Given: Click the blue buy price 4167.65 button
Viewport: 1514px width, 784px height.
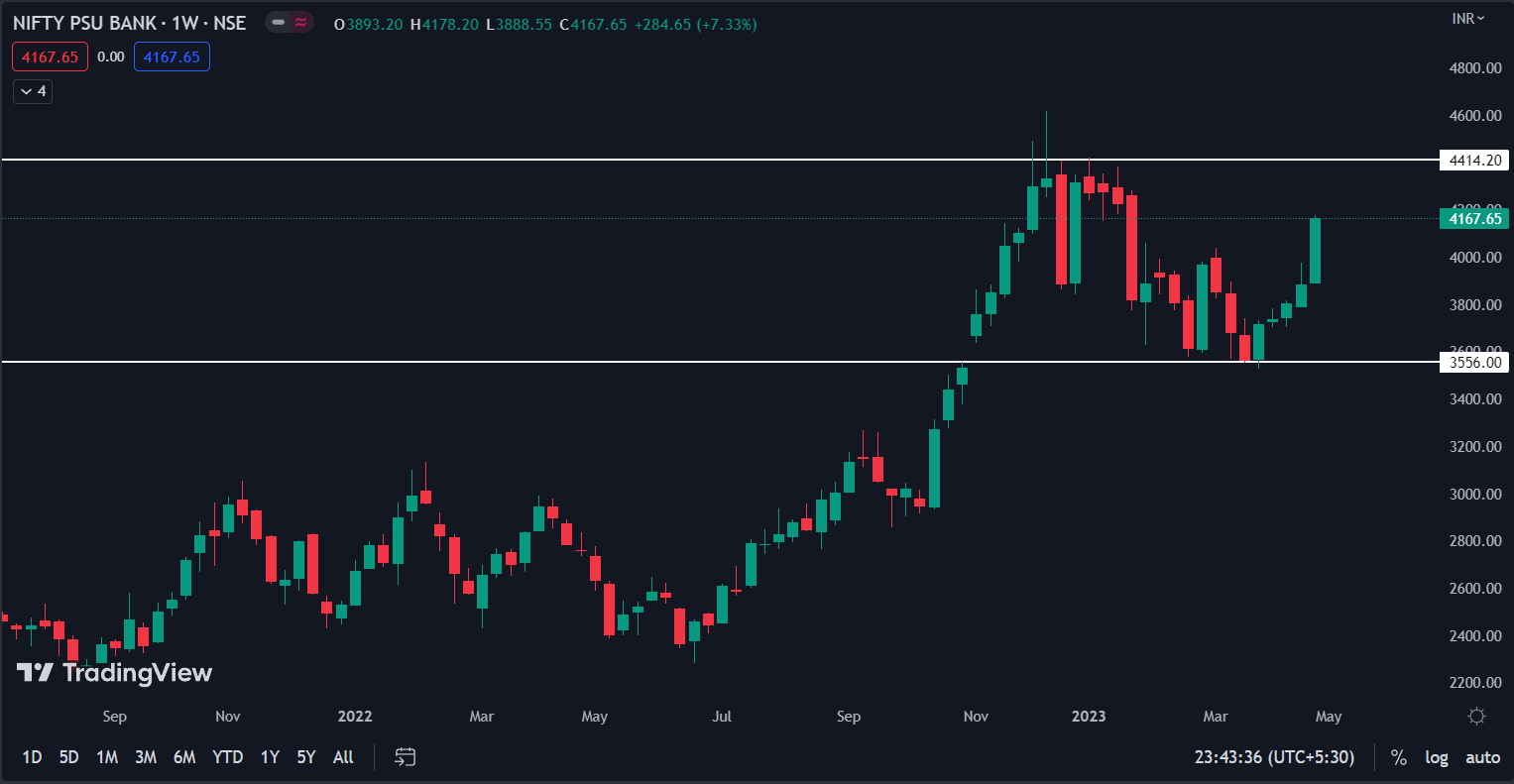Looking at the screenshot, I should [x=172, y=56].
